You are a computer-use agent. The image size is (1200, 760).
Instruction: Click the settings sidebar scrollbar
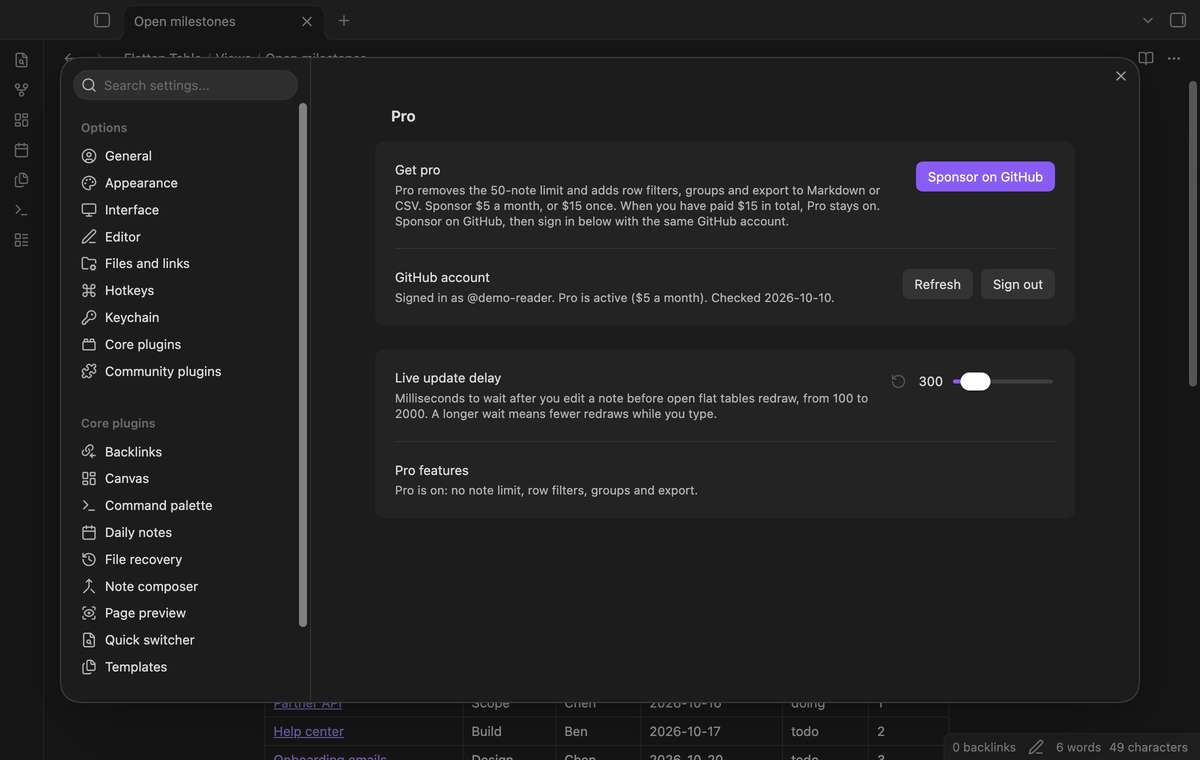[303, 365]
